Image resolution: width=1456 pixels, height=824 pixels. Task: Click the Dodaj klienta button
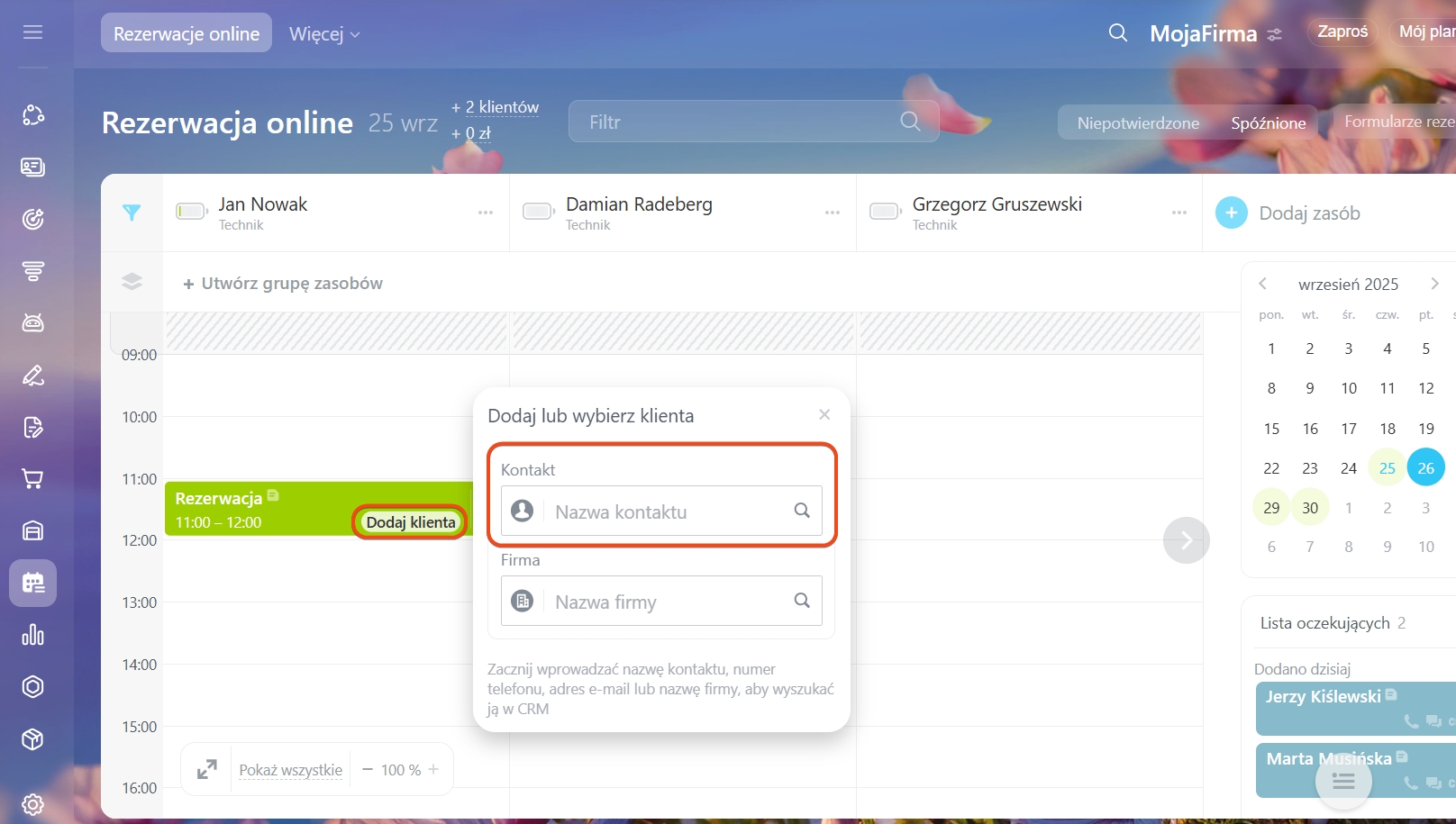[411, 522]
